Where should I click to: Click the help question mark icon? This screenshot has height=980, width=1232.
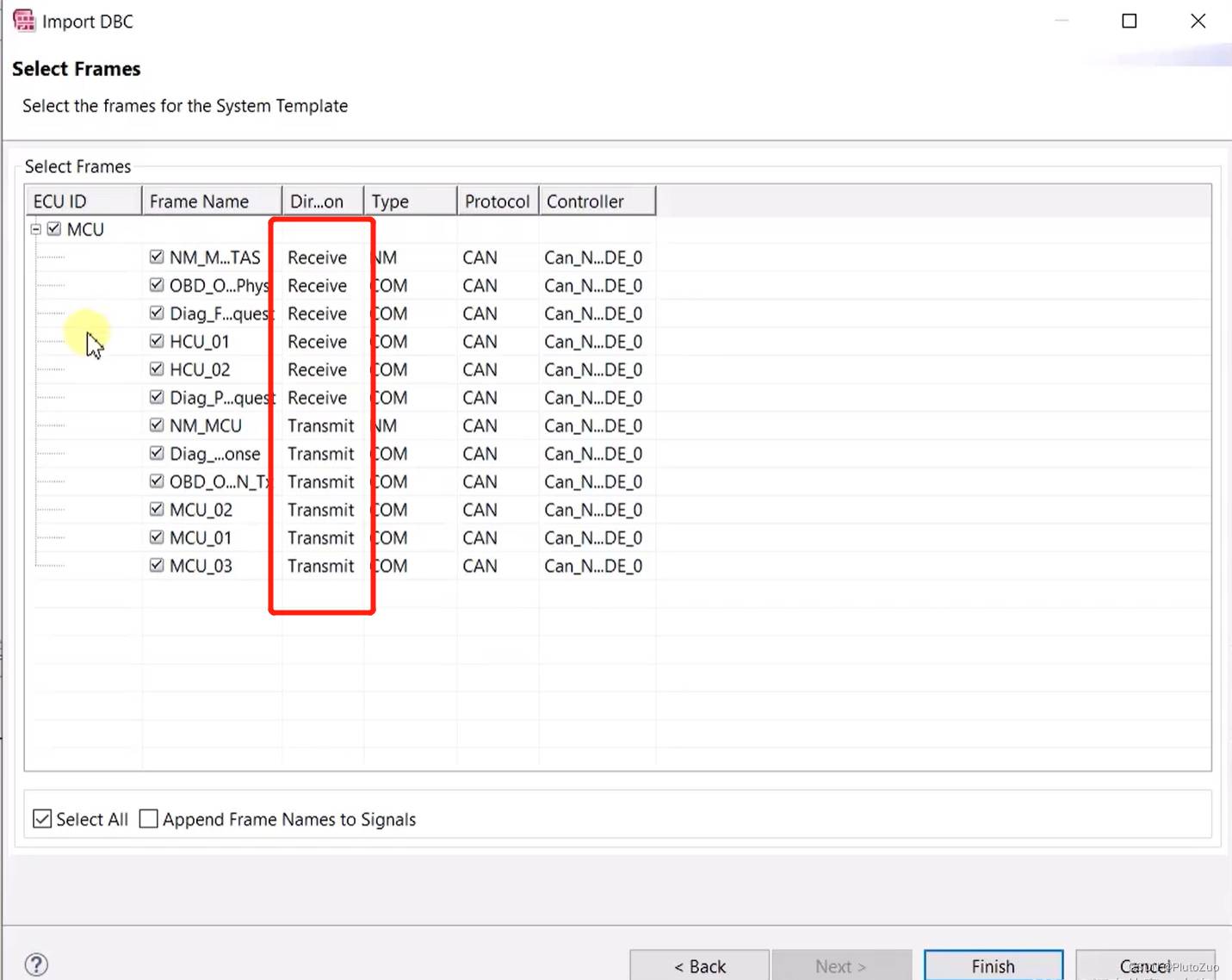[36, 964]
